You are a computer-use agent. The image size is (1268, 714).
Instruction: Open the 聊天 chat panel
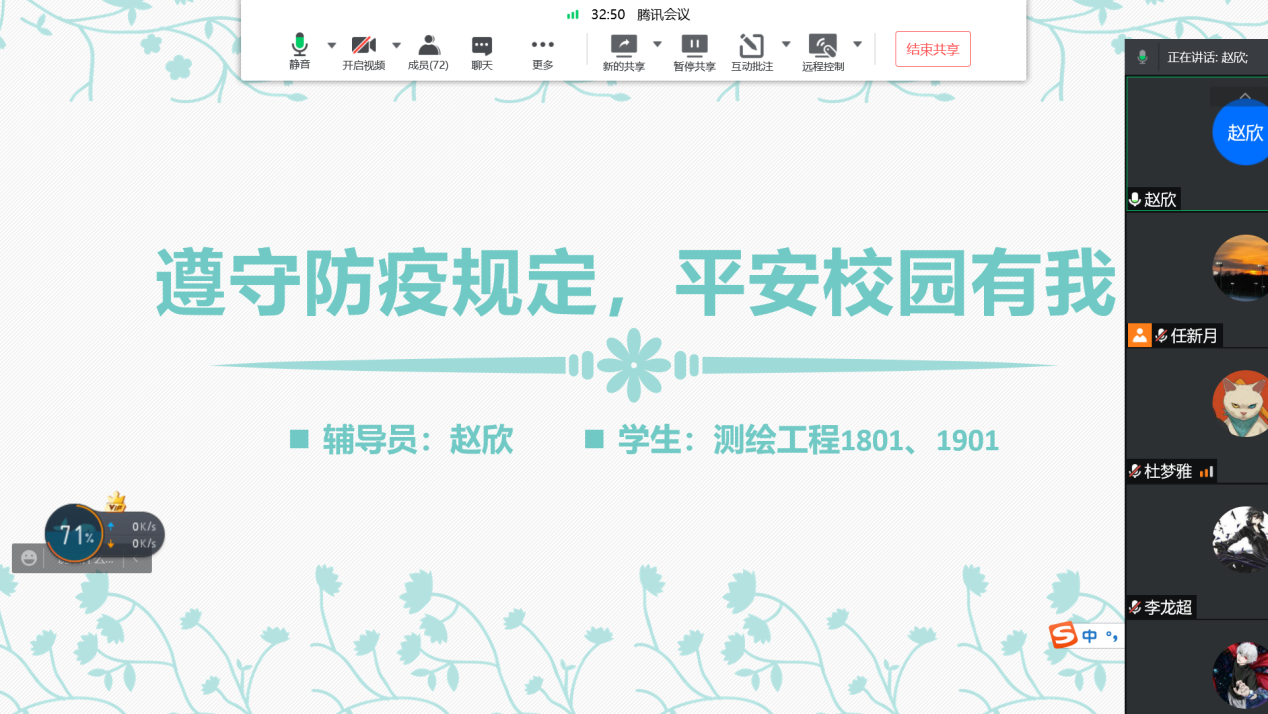coord(482,45)
